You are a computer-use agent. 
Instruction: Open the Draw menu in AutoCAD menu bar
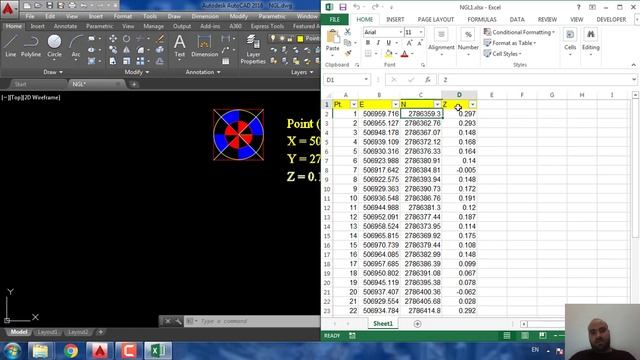point(174,16)
